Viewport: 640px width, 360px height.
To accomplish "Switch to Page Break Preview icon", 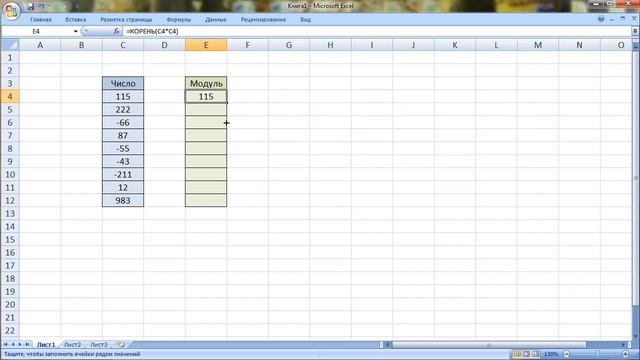I will click(x=536, y=354).
